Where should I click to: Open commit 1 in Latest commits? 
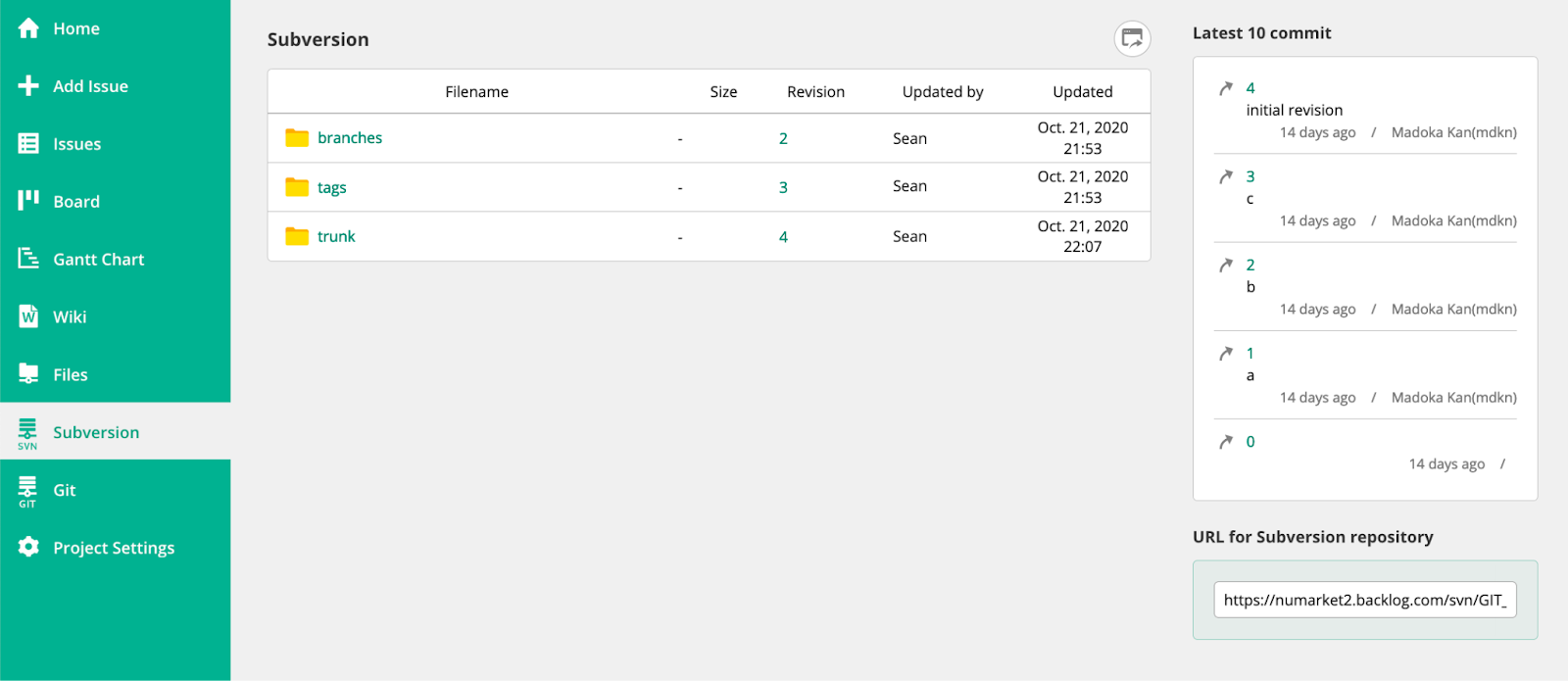click(1249, 353)
